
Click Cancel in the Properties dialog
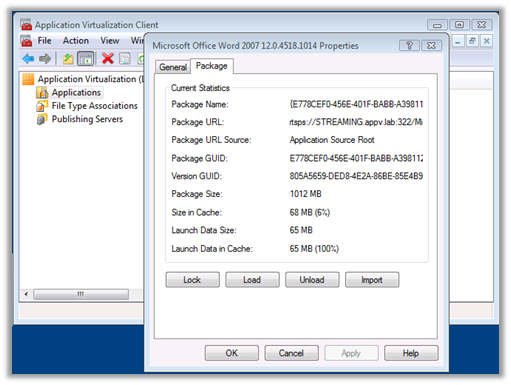291,353
